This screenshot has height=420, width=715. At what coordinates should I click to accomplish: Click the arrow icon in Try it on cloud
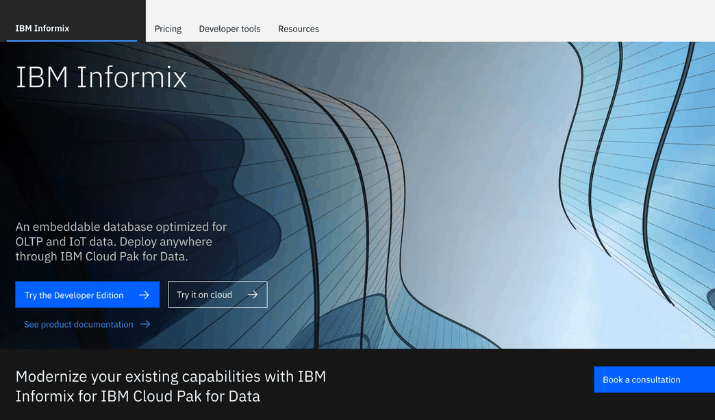pos(253,295)
